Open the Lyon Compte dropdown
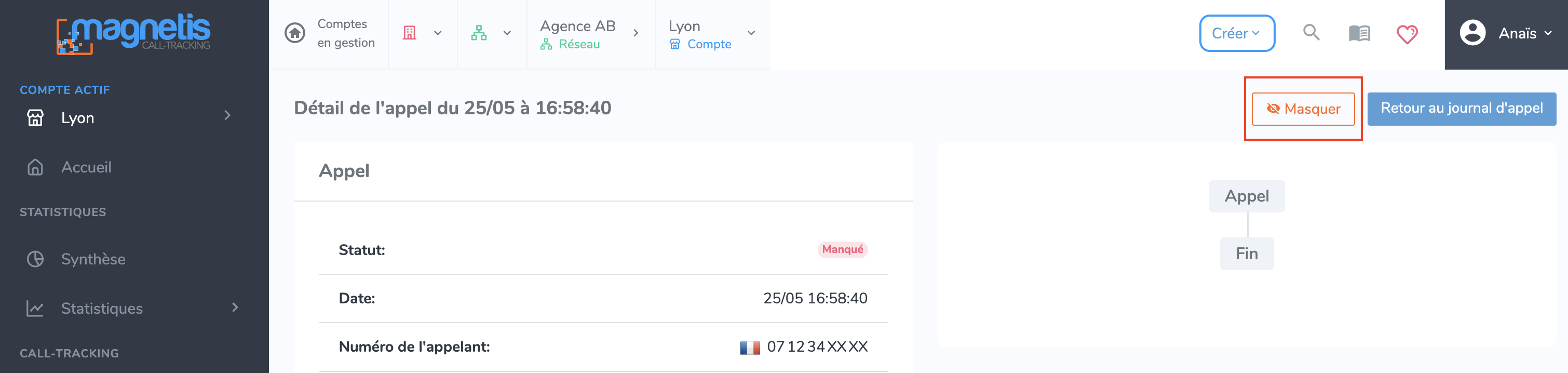This screenshot has height=373, width=1568. [x=713, y=34]
